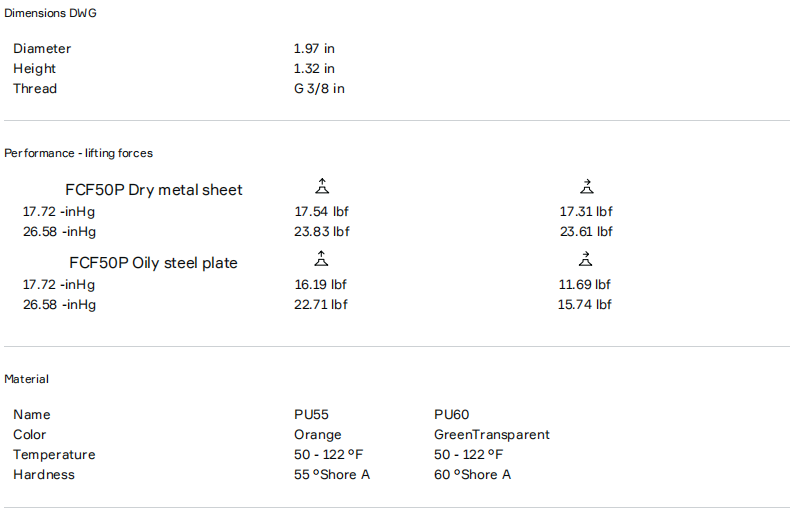Click the Orange color value
The height and width of the screenshot is (515, 790).
click(x=318, y=435)
